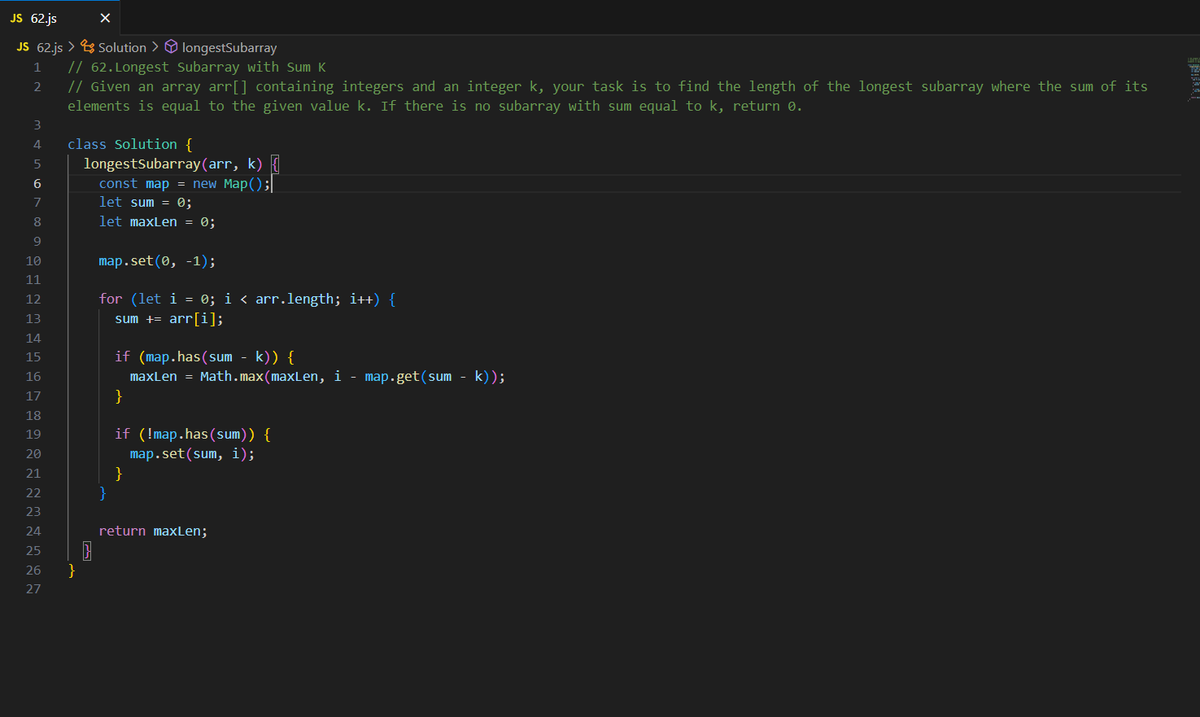Click the Solution class symbol icon in breadcrumb

click(88, 47)
